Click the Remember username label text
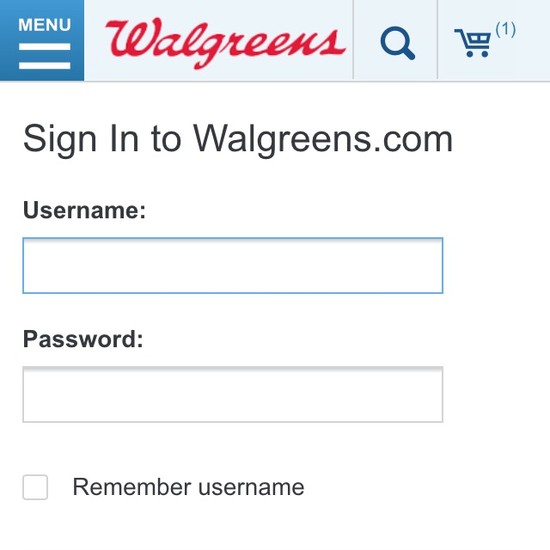This screenshot has height=550, width=550. 188,487
